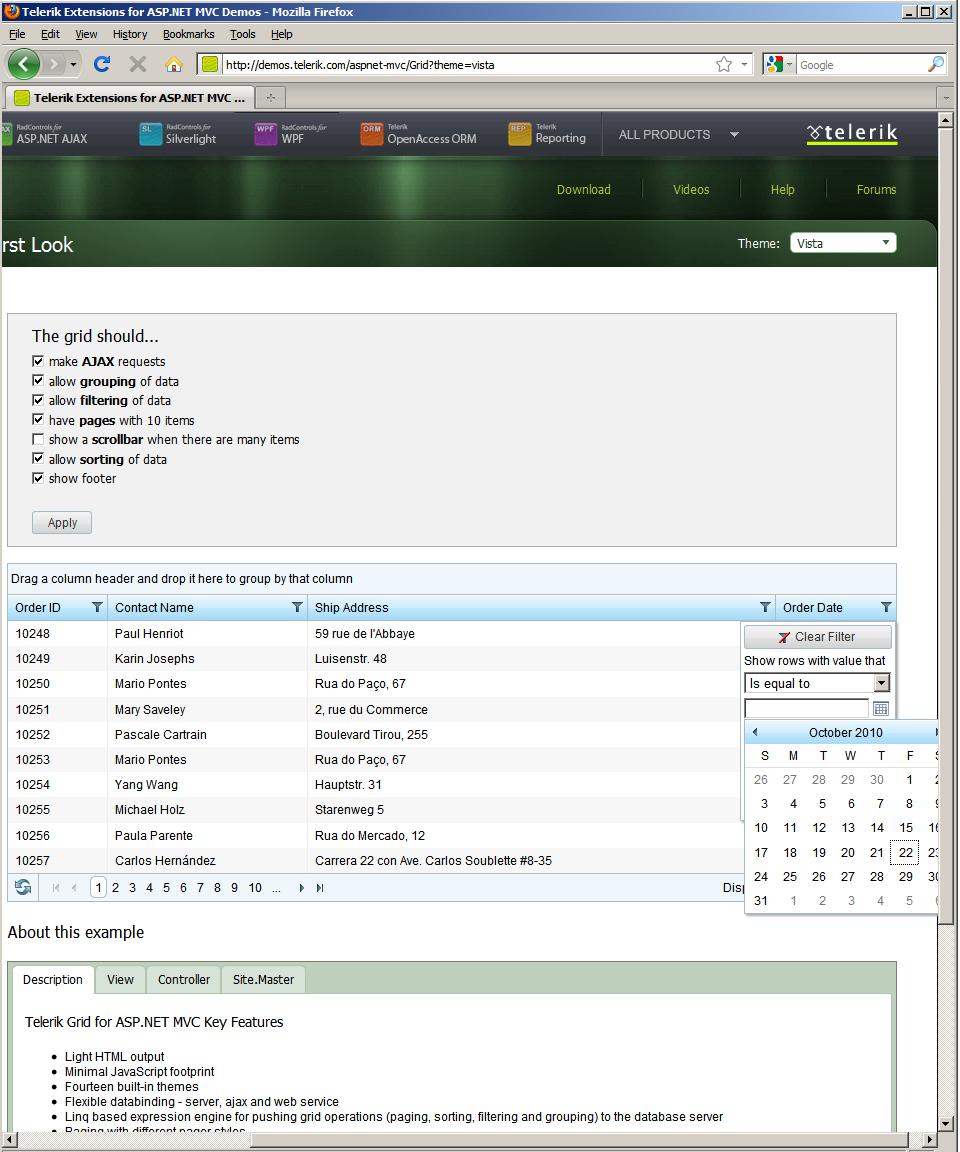The height and width of the screenshot is (1152, 960).
Task: Go to the next grid page arrow
Action: coord(301,888)
